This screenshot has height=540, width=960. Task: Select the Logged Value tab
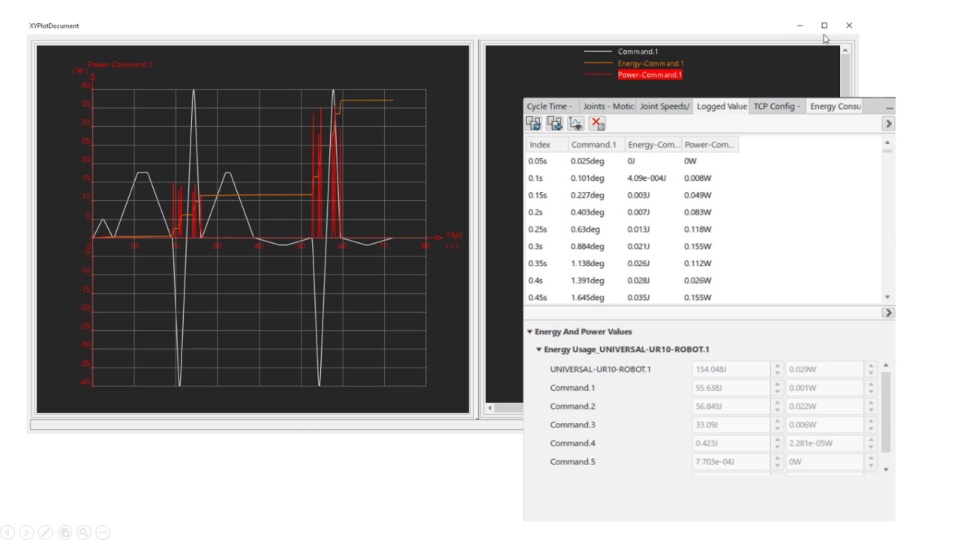tap(721, 107)
